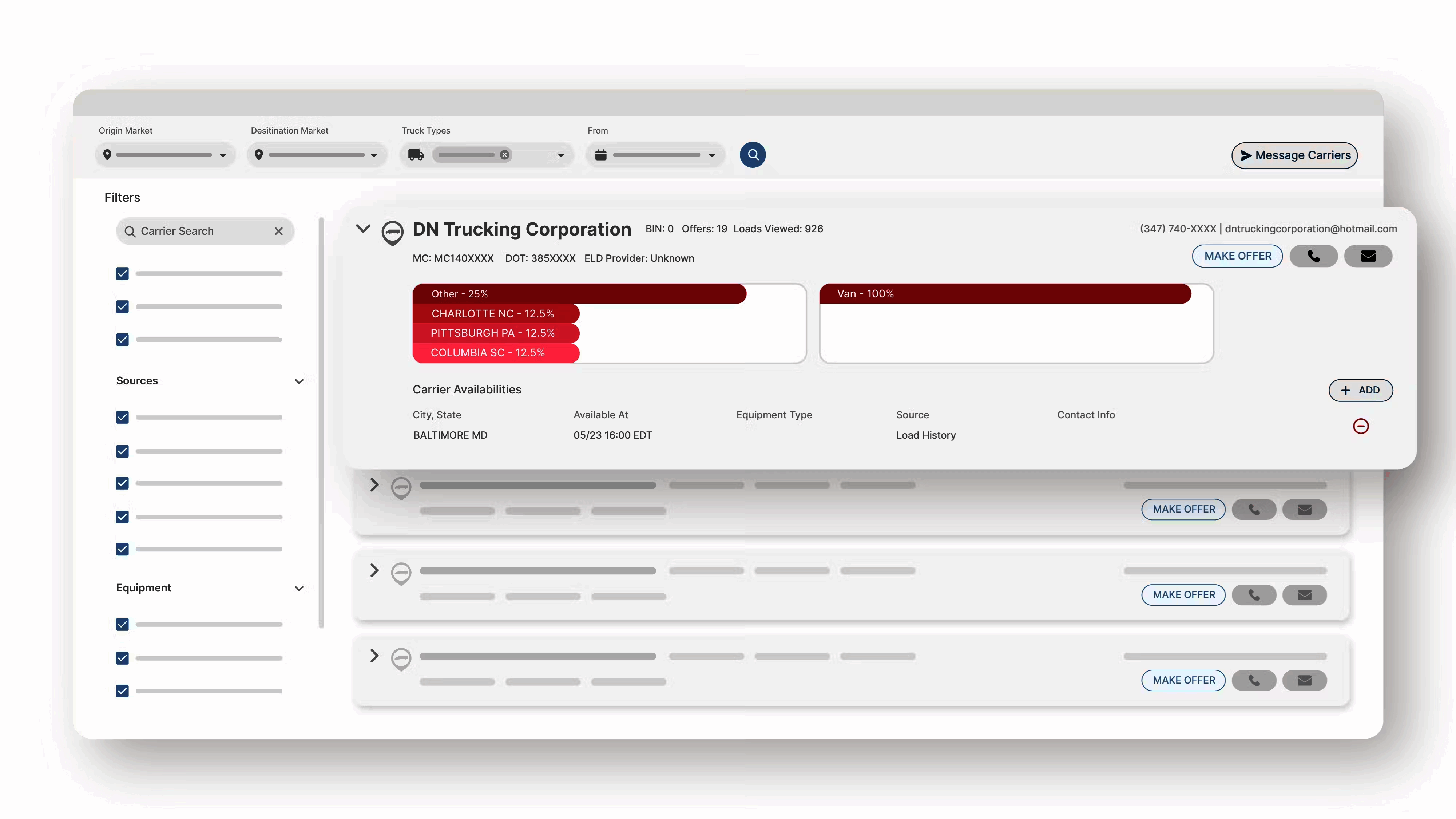1456x819 pixels.
Task: Click the Message Carriers button
Action: click(x=1294, y=155)
